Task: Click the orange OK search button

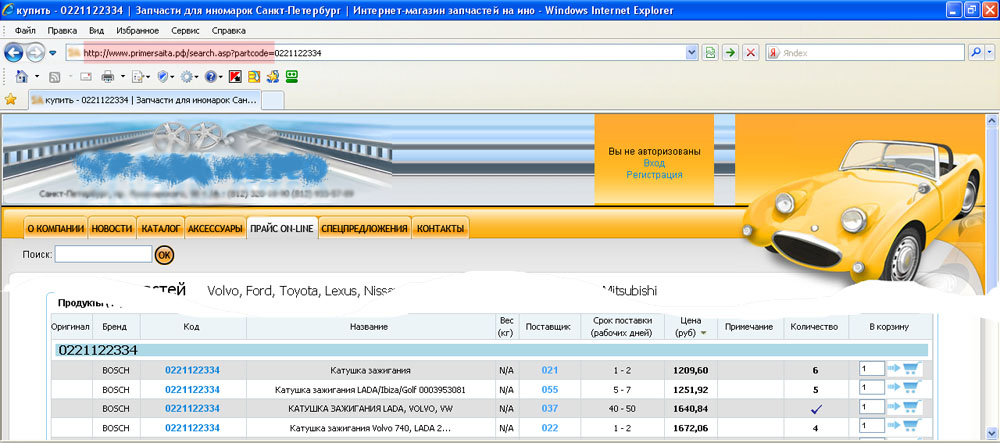Action: pos(165,255)
